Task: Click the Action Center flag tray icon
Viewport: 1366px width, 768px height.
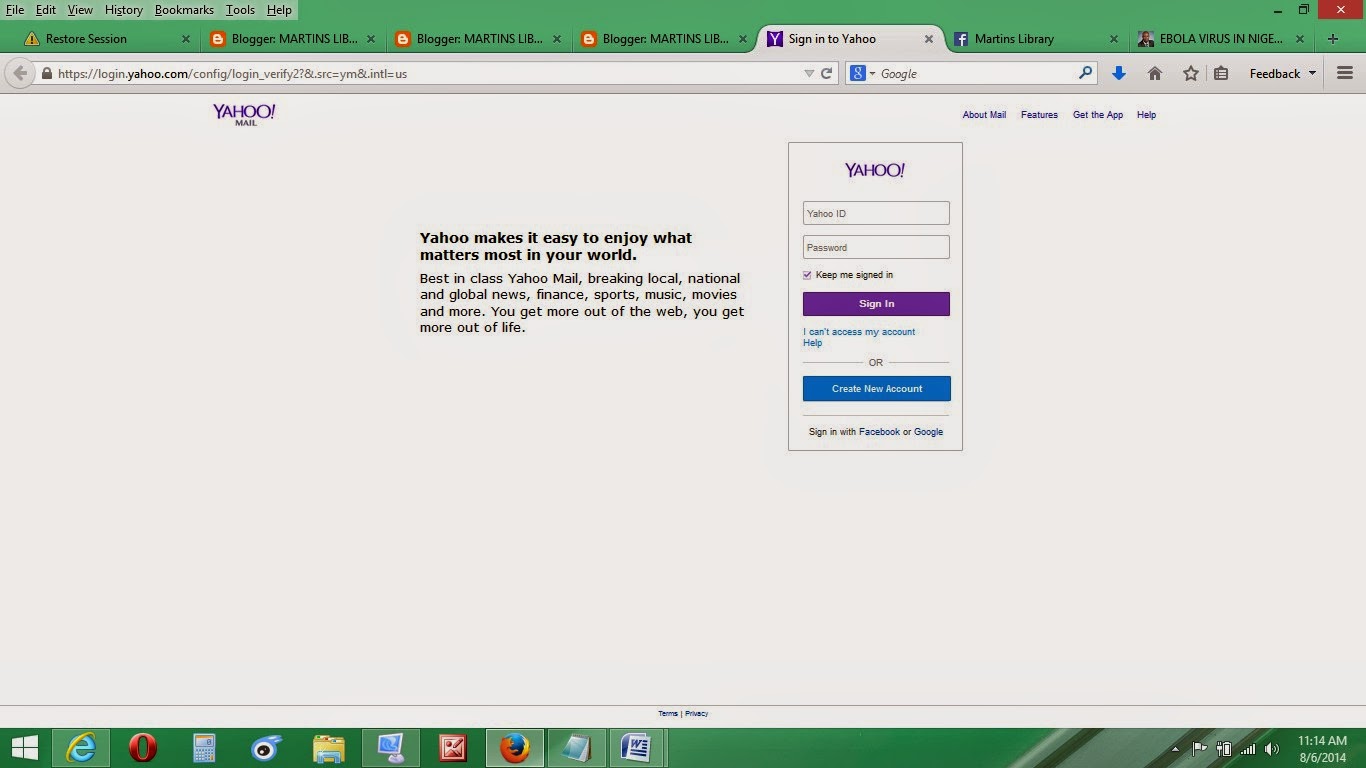Action: point(1200,748)
